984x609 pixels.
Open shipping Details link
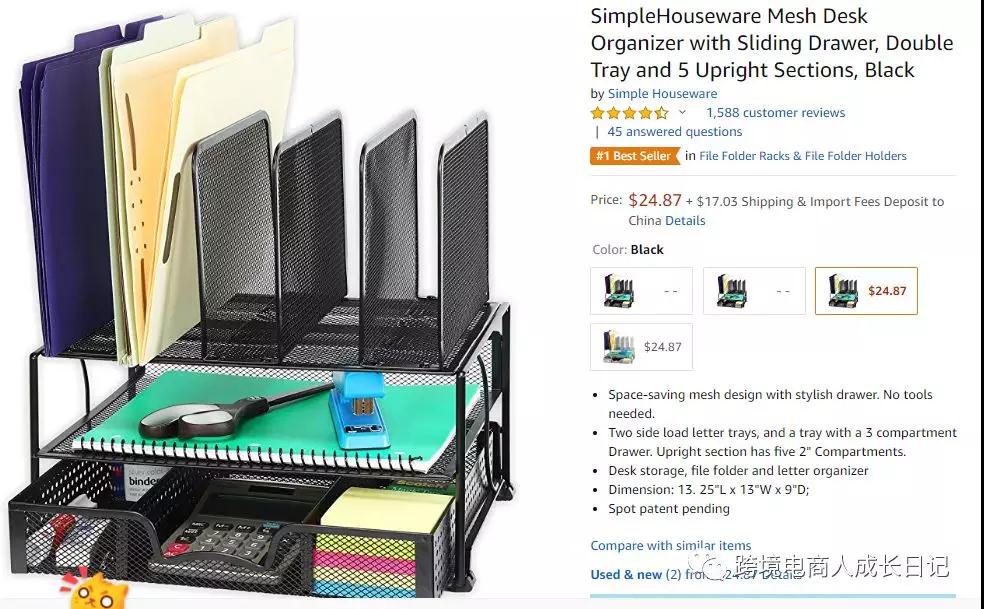[x=685, y=221]
